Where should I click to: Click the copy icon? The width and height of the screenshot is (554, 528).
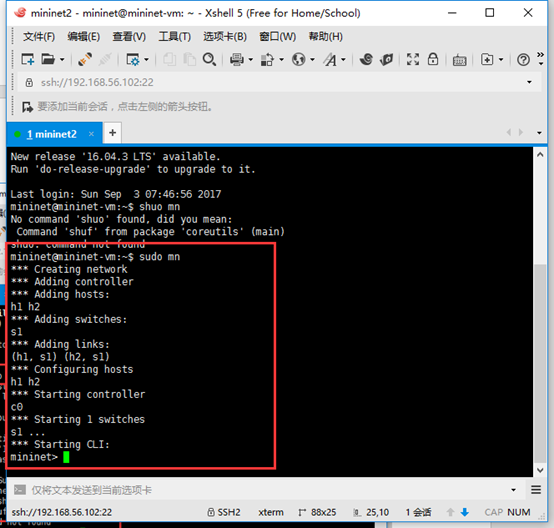(169, 59)
